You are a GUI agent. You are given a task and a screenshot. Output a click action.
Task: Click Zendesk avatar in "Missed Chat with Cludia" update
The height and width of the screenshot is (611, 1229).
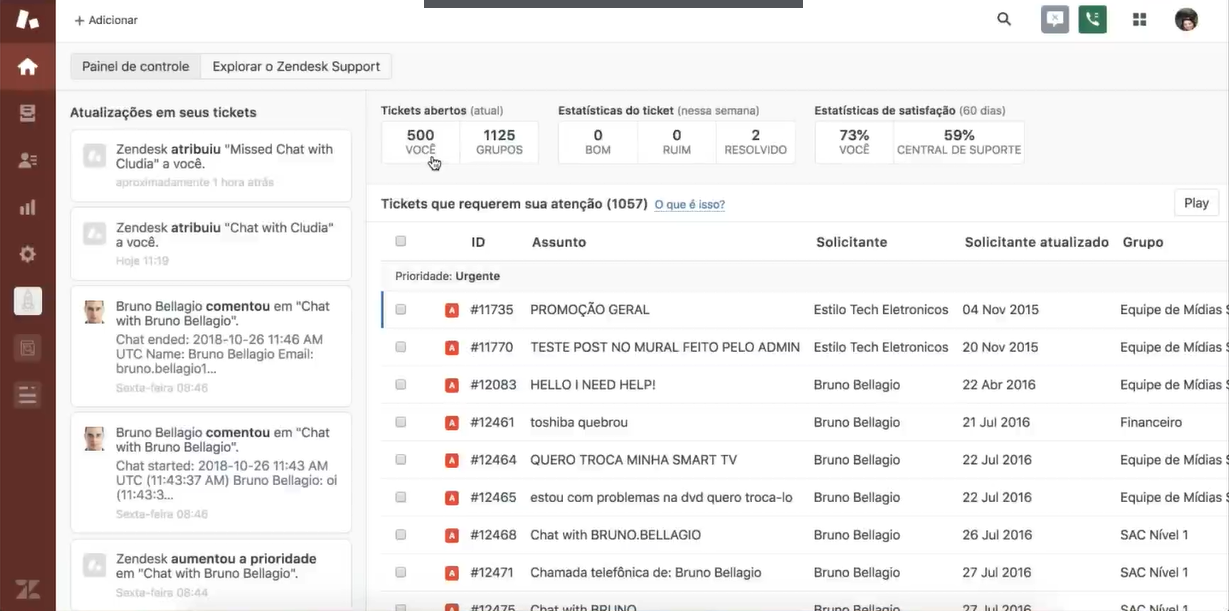point(95,155)
